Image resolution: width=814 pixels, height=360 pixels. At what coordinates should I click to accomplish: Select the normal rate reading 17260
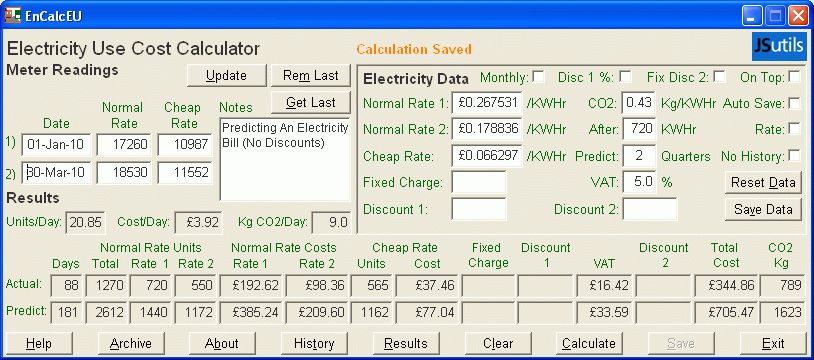click(124, 145)
